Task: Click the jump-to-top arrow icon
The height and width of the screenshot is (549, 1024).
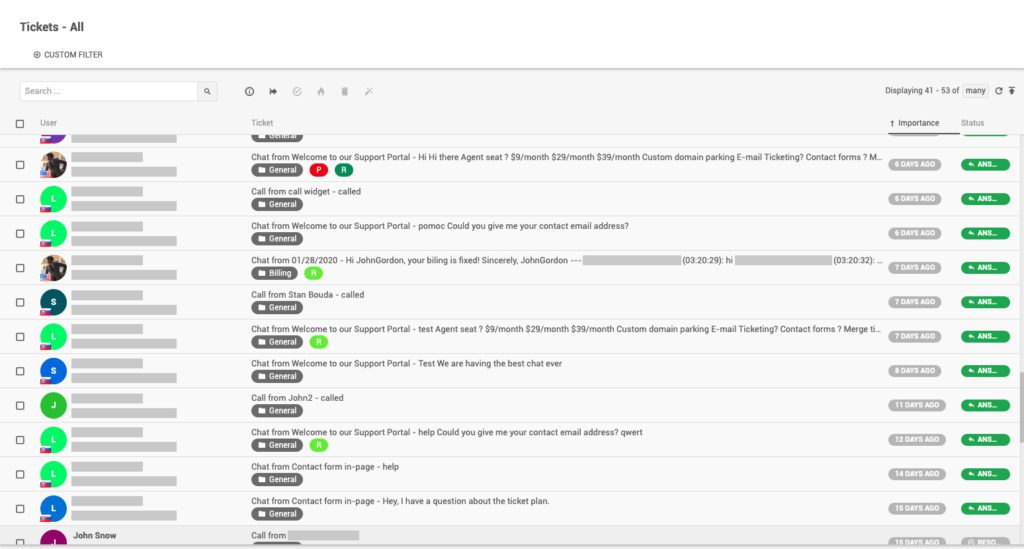Action: pos(1012,91)
